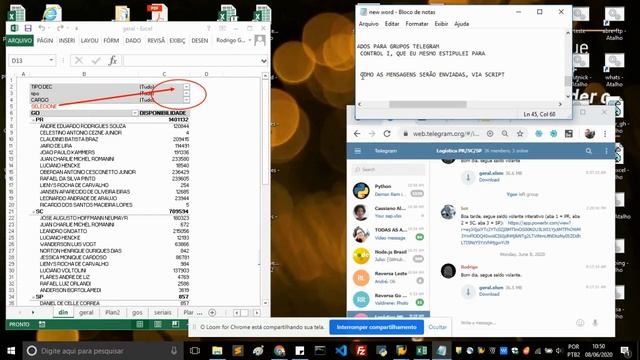Screen dimensions: 640x360
Task: Open Visual Studio Code from the taskbar
Action: pyautogui.click(x=341, y=351)
